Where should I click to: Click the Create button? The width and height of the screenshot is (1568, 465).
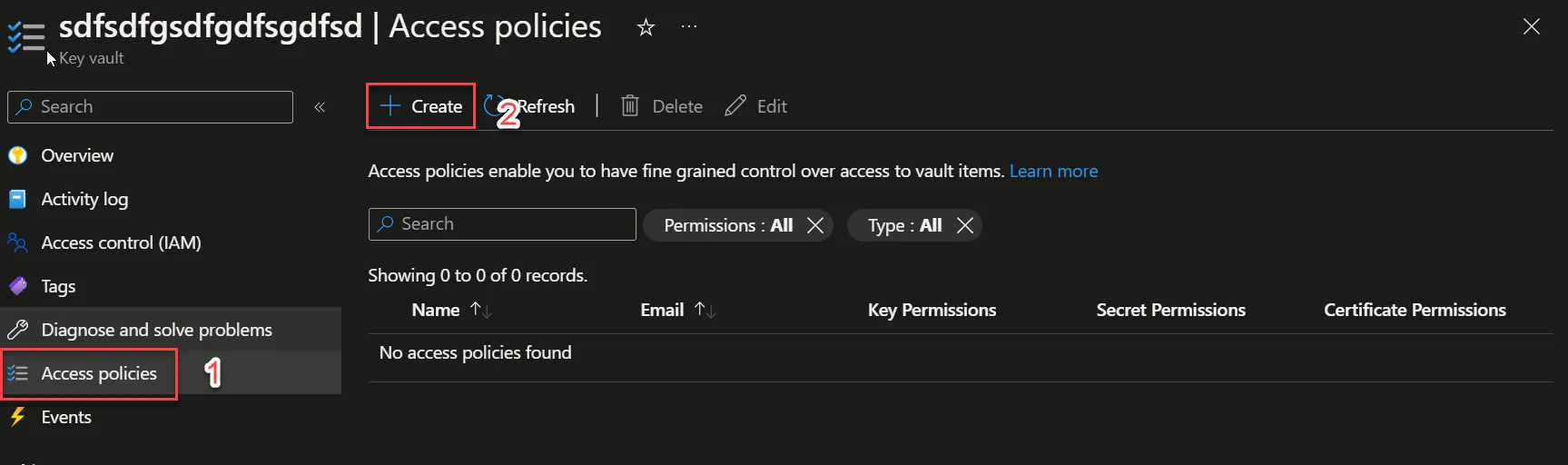coord(421,106)
